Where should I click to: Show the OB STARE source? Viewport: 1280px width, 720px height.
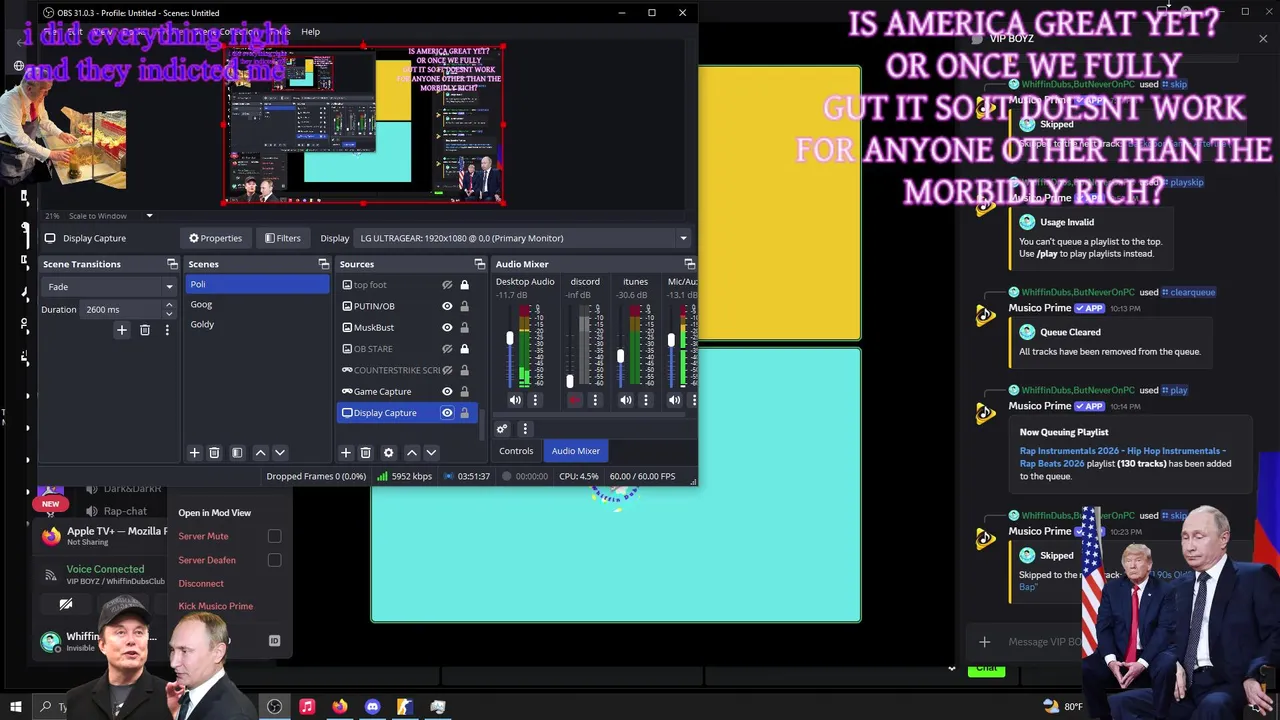click(x=447, y=349)
